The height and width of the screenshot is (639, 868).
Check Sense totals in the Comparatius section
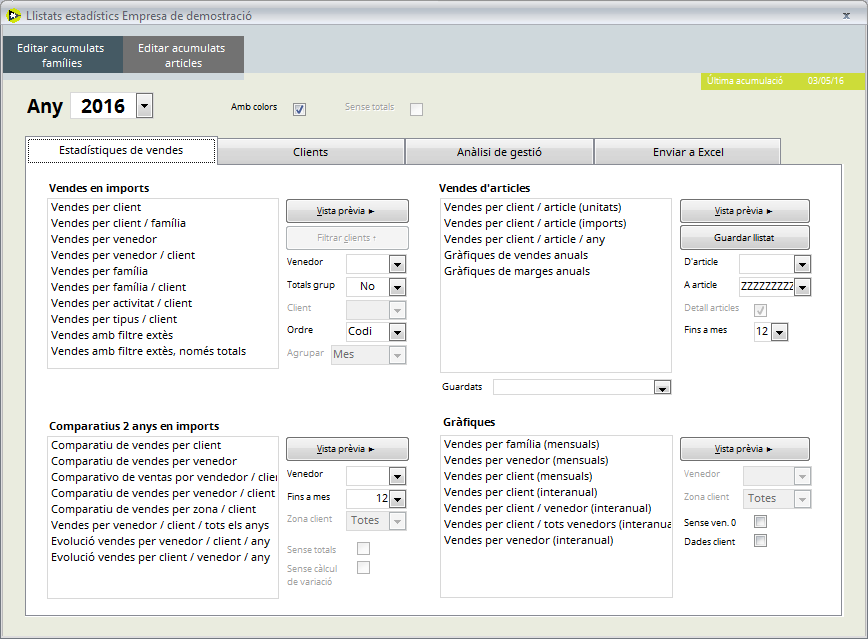[363, 549]
